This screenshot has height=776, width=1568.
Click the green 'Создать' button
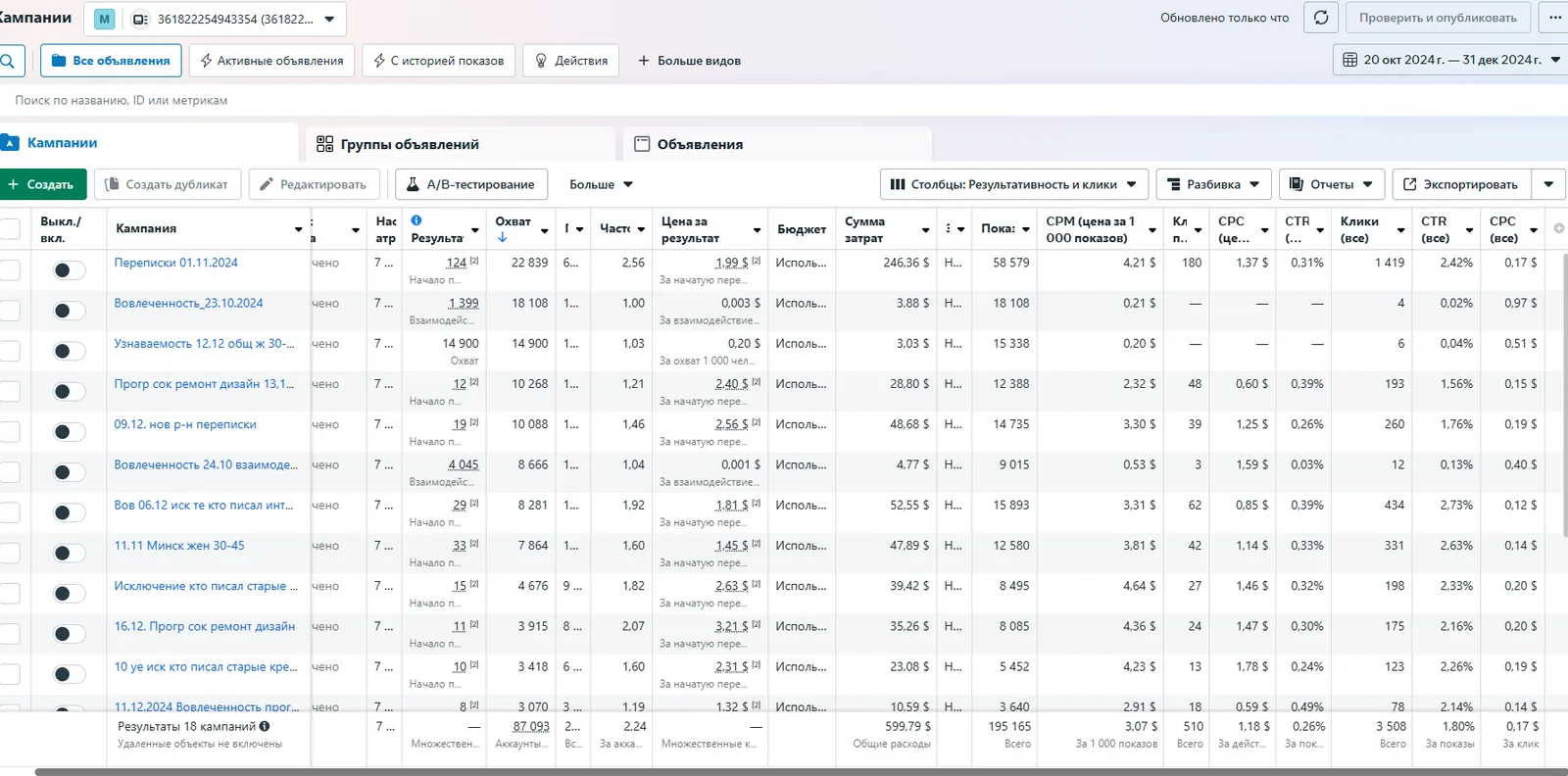coord(40,184)
